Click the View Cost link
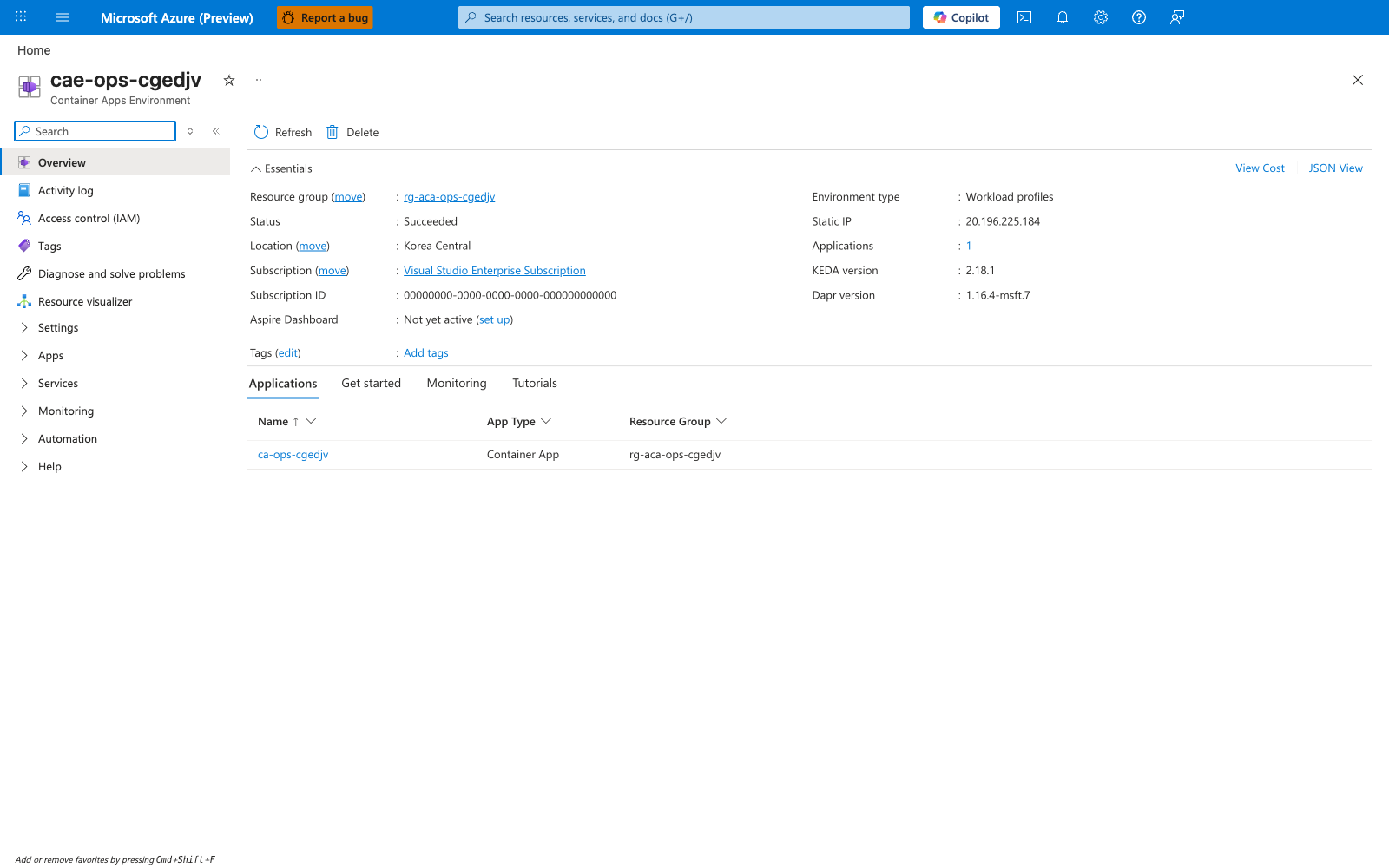Screen dimensions: 1389x868 [1260, 168]
